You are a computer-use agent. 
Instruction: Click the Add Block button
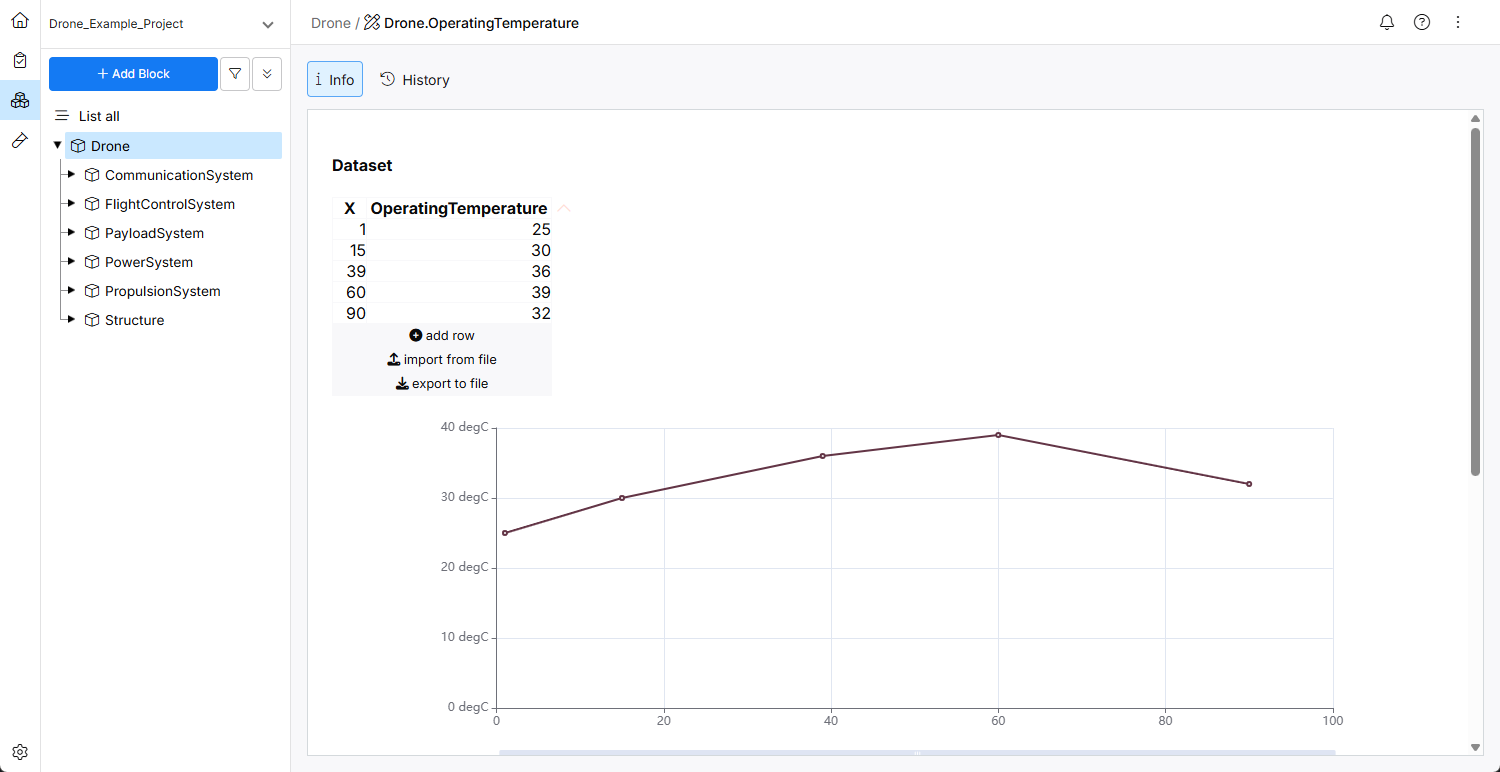[x=133, y=74]
